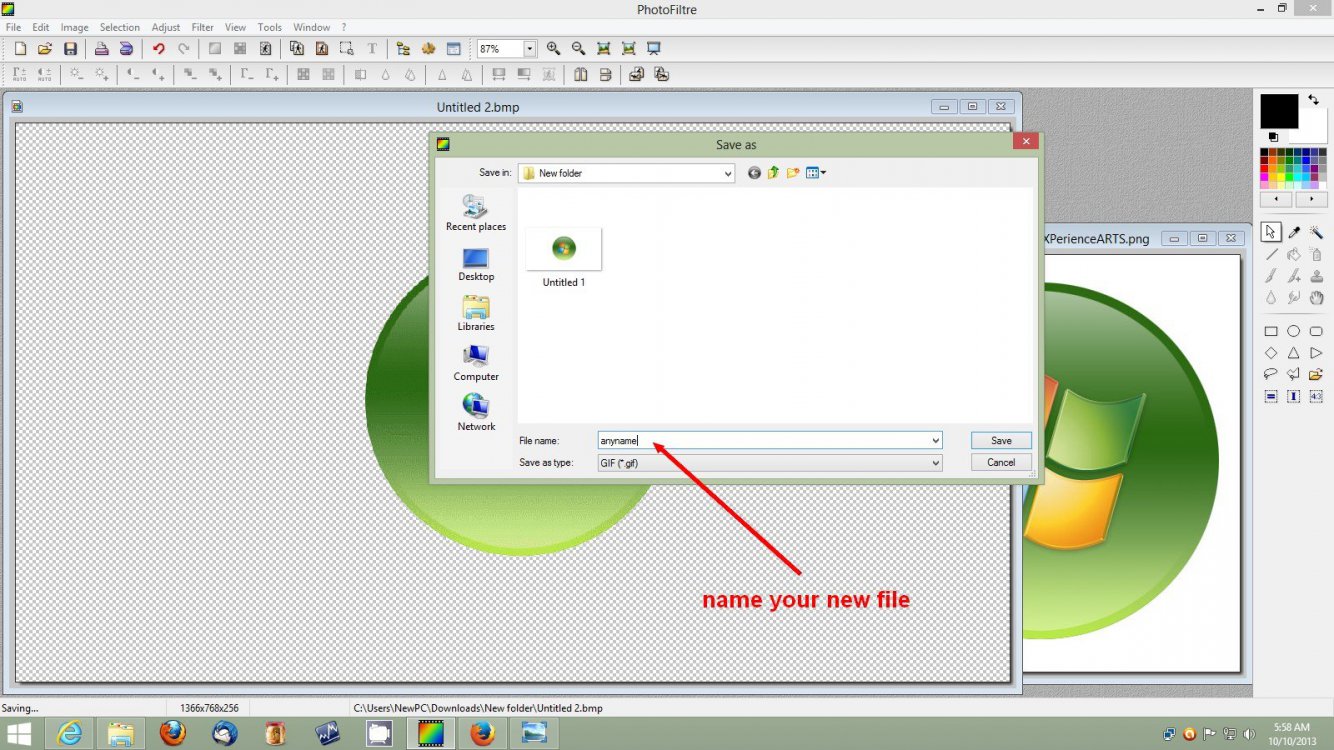Open the Filter menu
Screen dimensions: 1334x750
click(x=203, y=27)
